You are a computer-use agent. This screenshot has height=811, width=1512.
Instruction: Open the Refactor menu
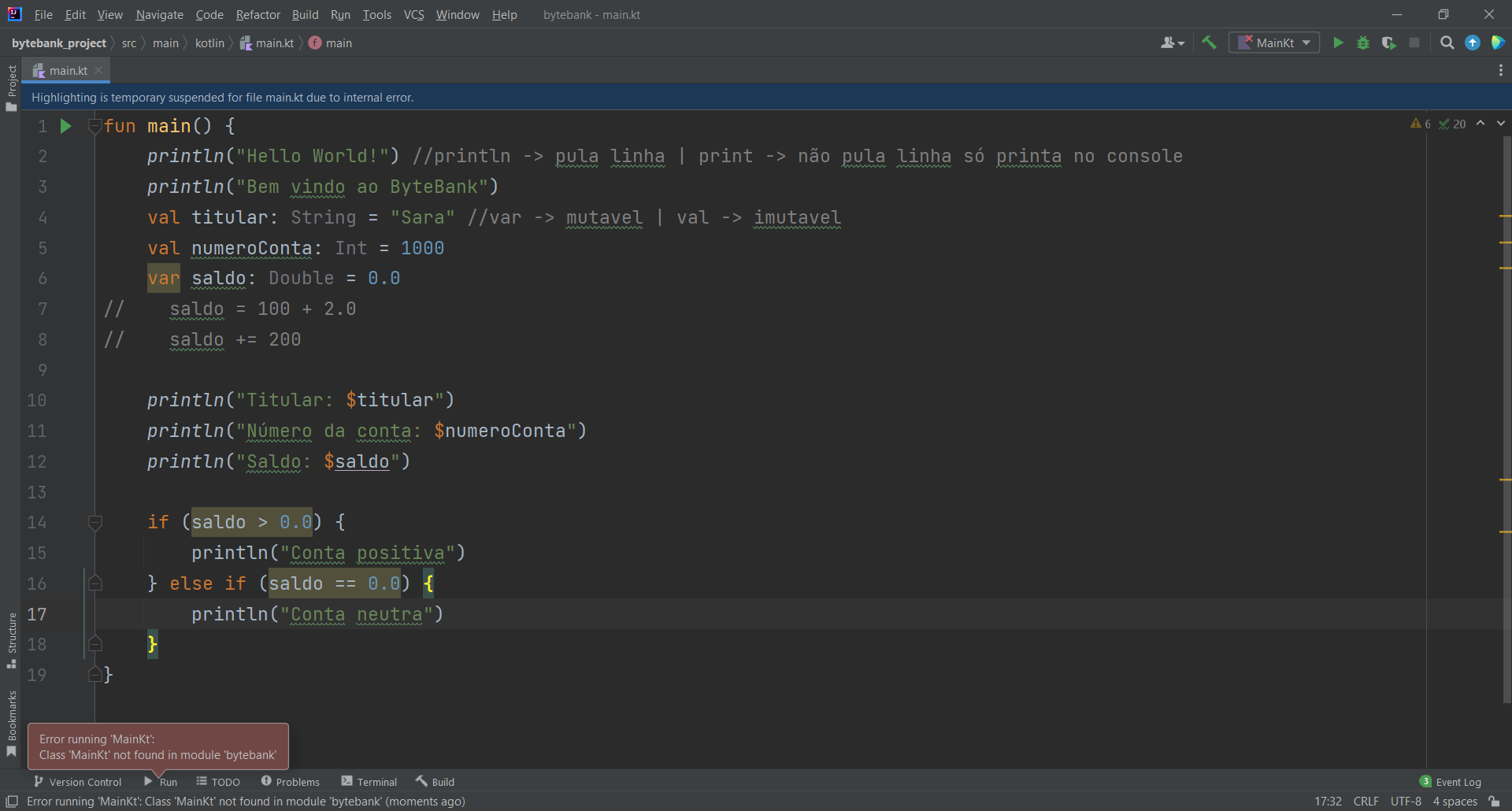click(x=258, y=15)
